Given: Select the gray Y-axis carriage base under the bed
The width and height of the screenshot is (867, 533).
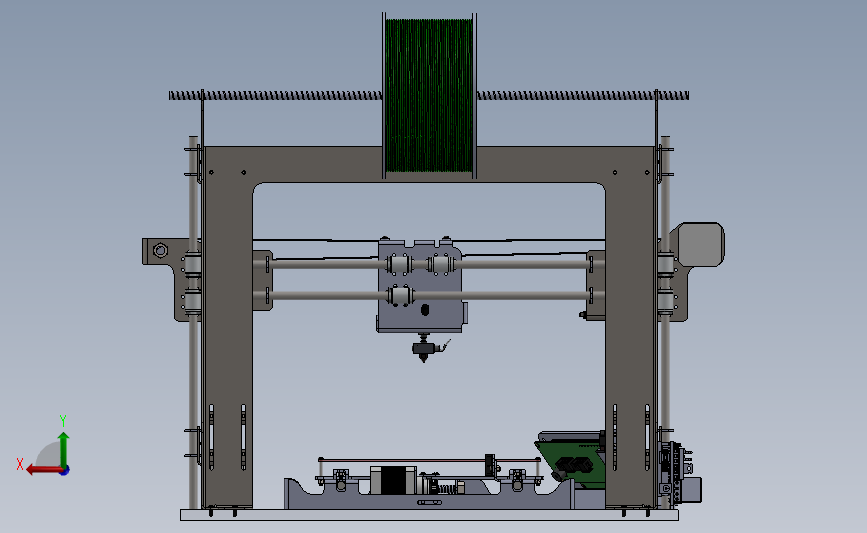Looking at the screenshot, I should pyautogui.click(x=429, y=500).
